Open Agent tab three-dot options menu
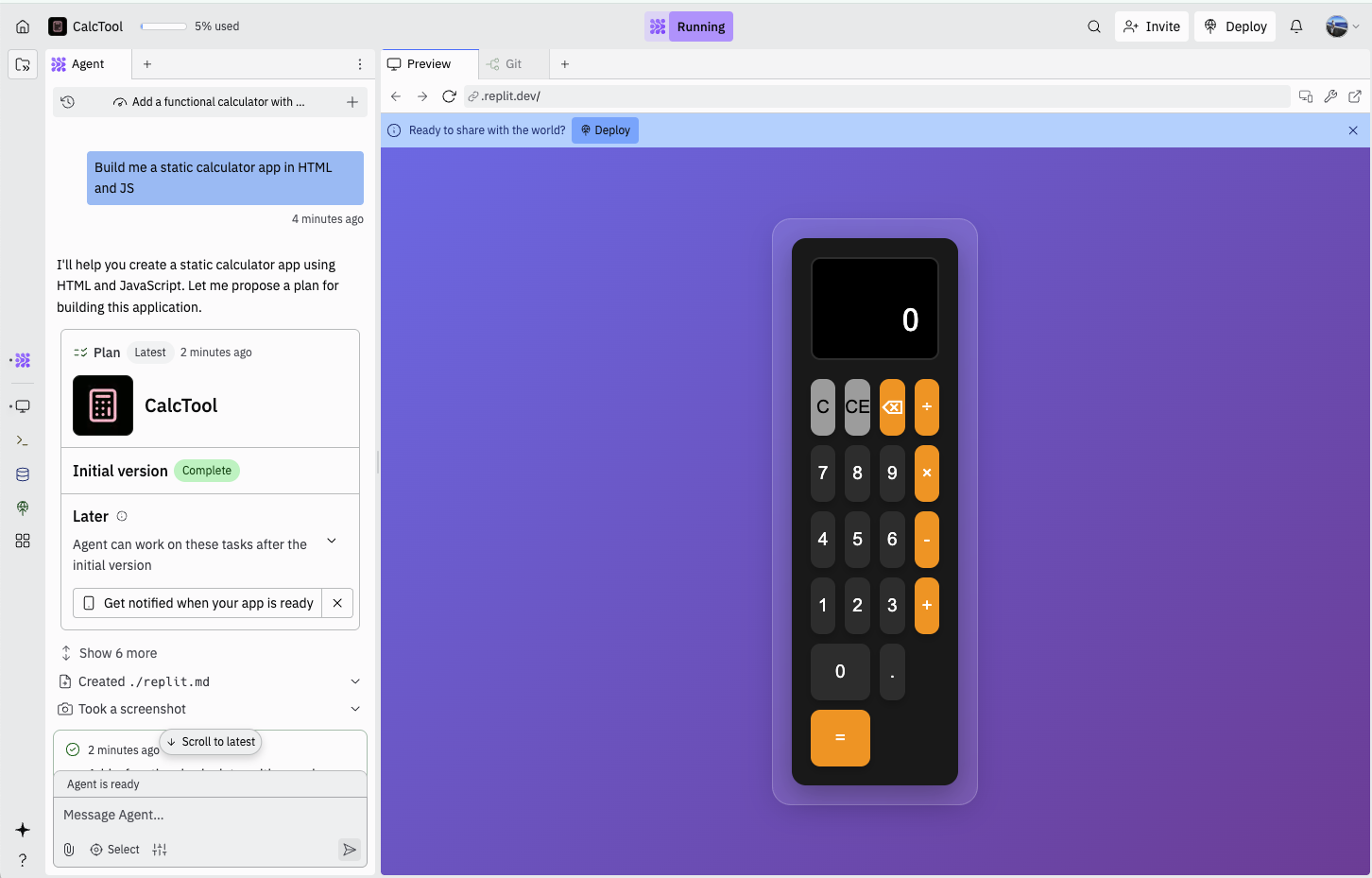Viewport: 1372px width, 878px height. [360, 64]
